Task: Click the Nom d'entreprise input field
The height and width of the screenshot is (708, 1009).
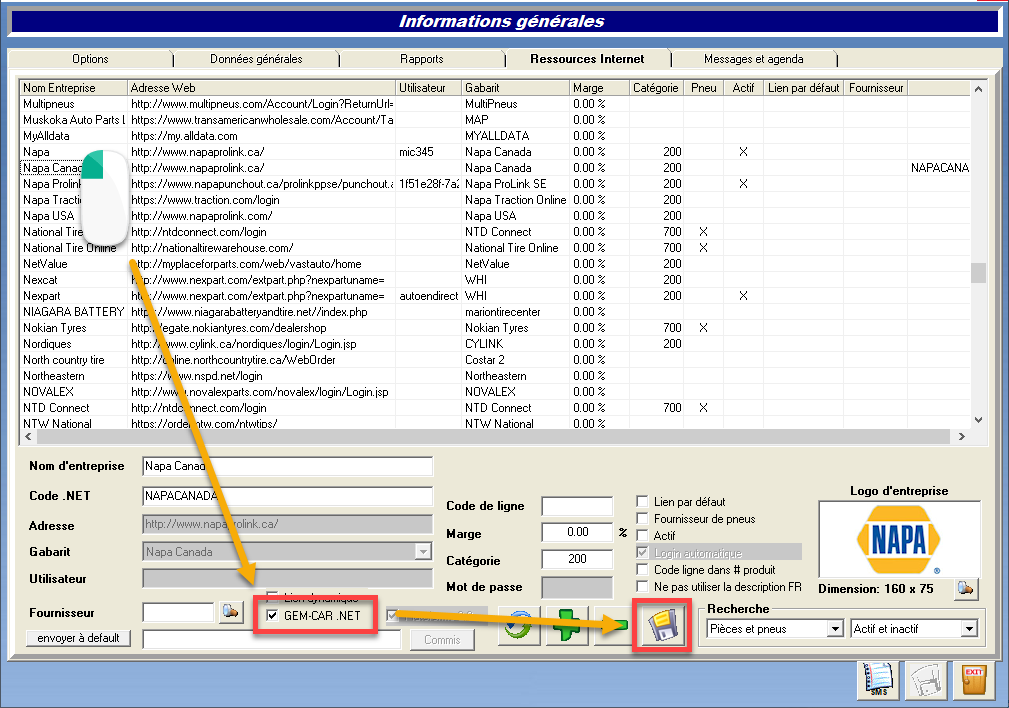Action: 288,466
